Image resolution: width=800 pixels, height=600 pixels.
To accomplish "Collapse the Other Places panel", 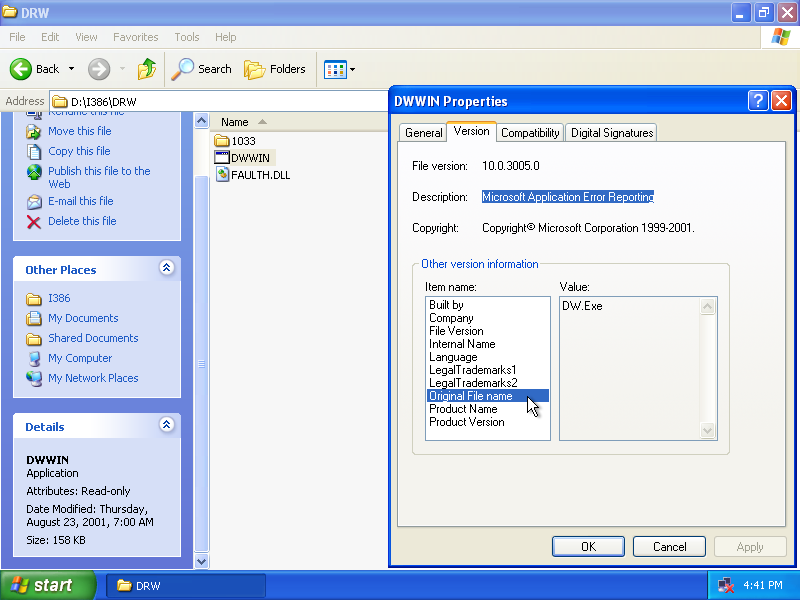I will point(166,268).
